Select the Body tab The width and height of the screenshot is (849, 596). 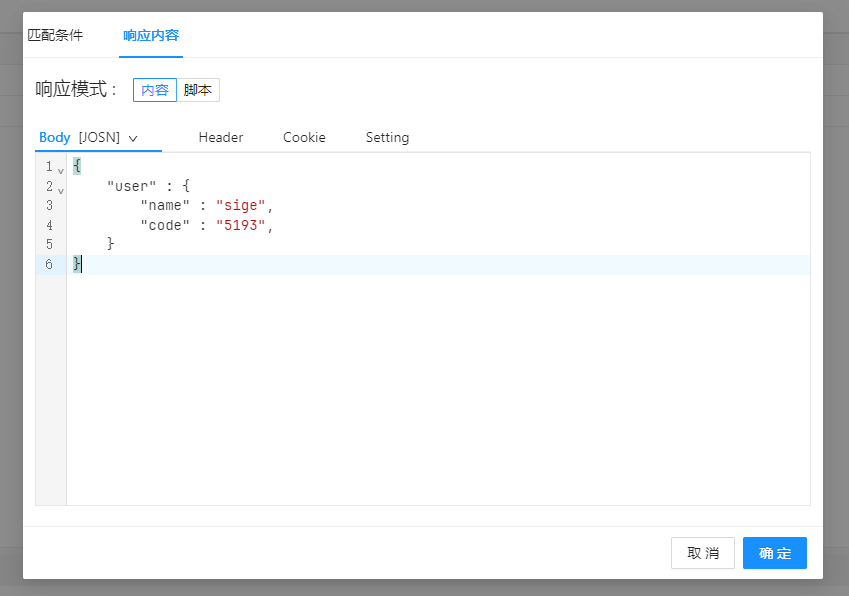(x=54, y=138)
